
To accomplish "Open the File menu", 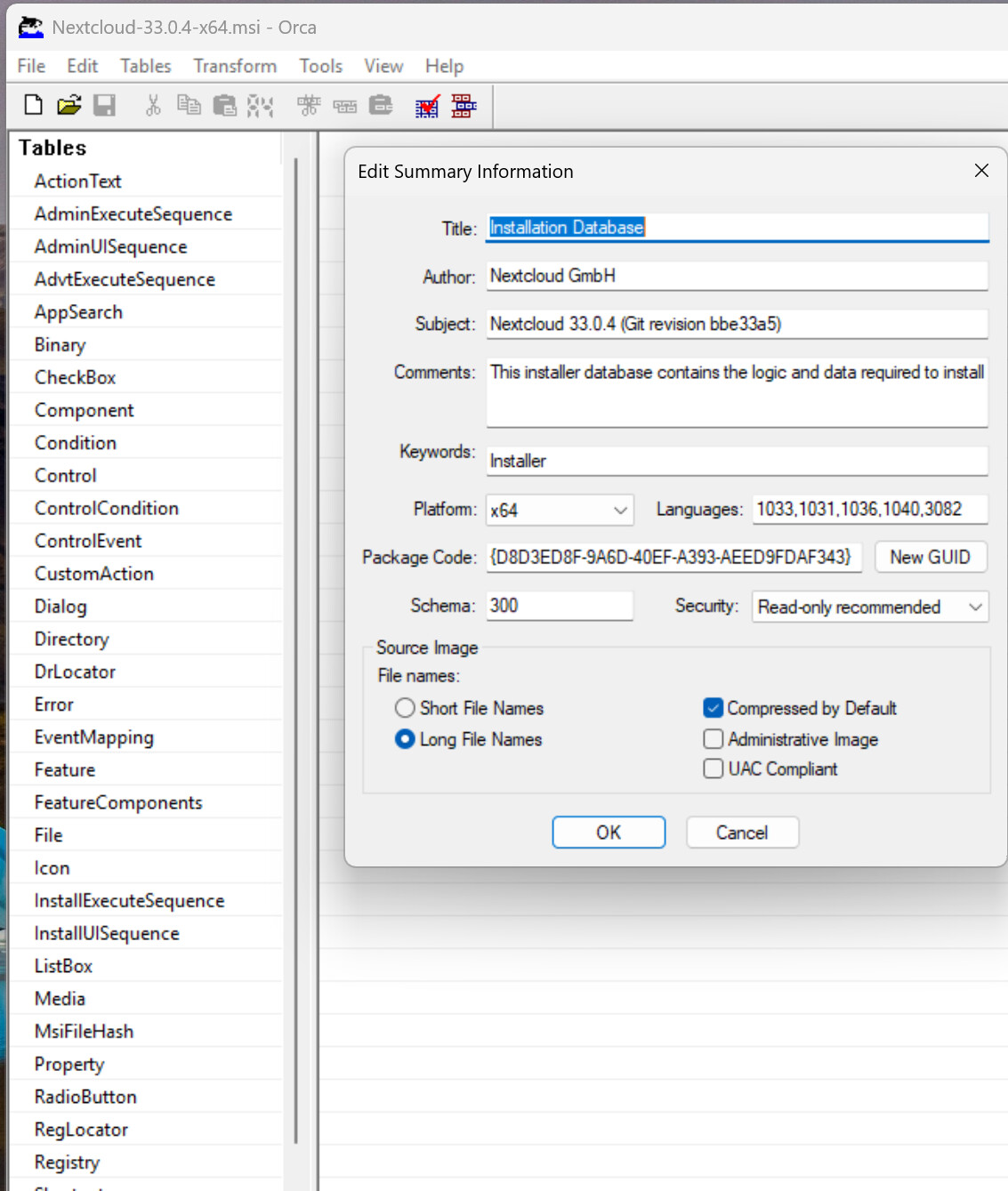I will pyautogui.click(x=31, y=66).
